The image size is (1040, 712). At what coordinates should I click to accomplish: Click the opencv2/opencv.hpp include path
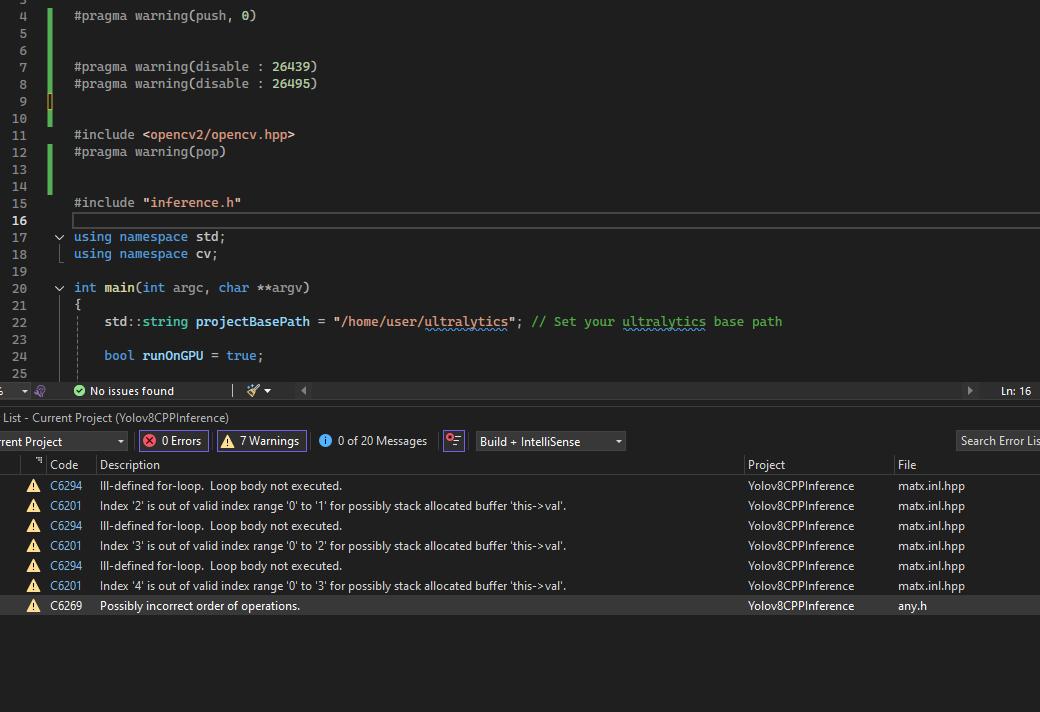(219, 135)
